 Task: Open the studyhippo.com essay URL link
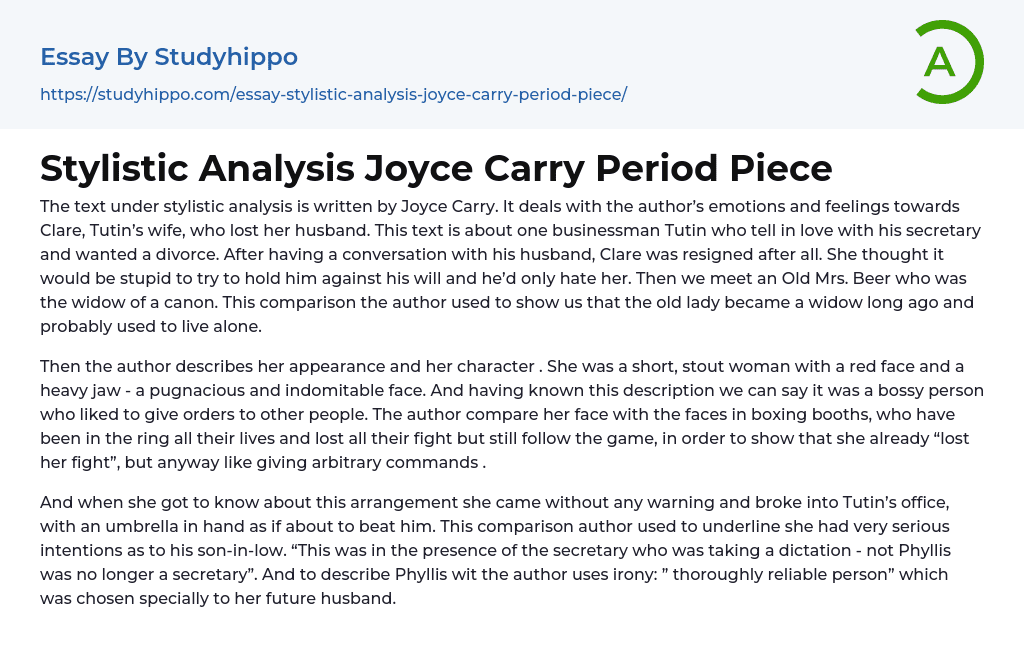click(x=333, y=95)
